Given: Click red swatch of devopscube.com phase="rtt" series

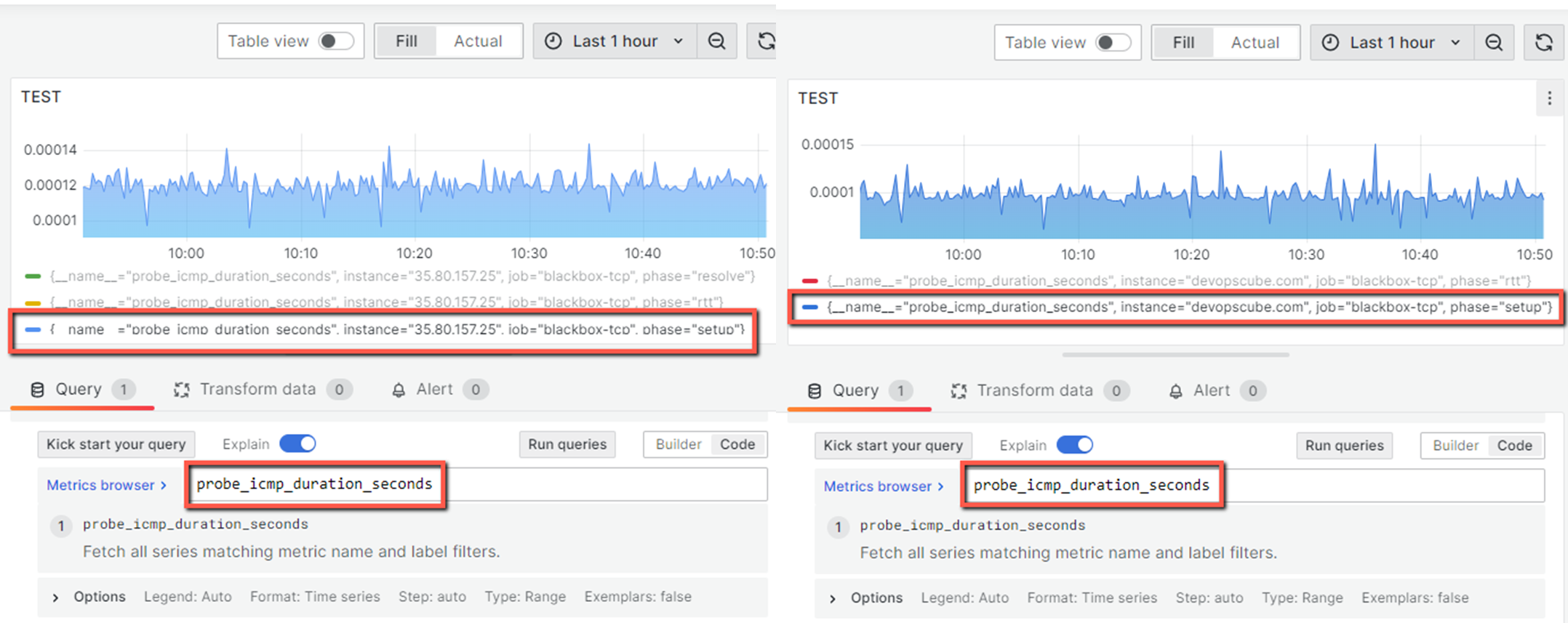Looking at the screenshot, I should point(809,281).
